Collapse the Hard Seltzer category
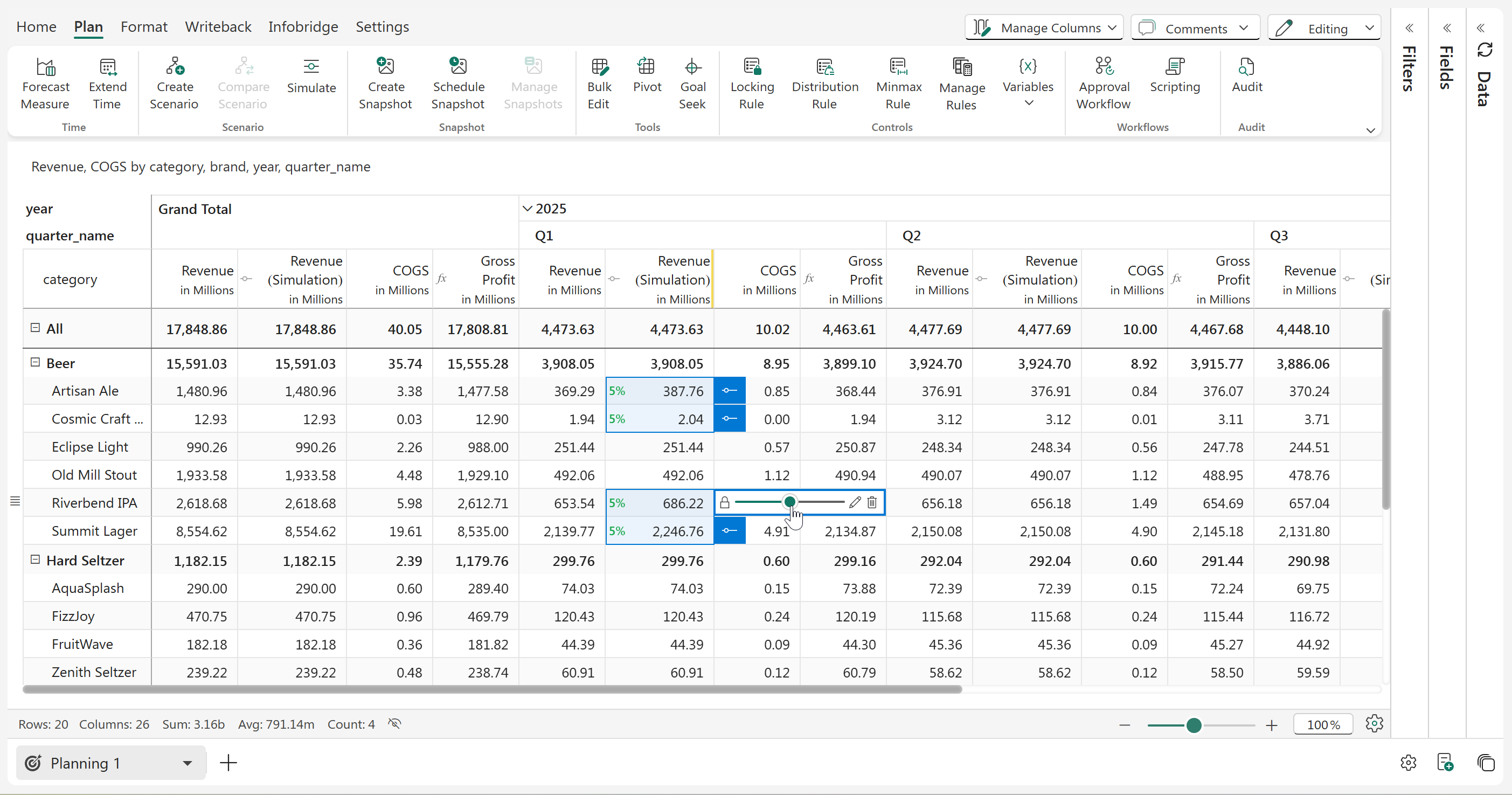The height and width of the screenshot is (795, 1512). [35, 560]
